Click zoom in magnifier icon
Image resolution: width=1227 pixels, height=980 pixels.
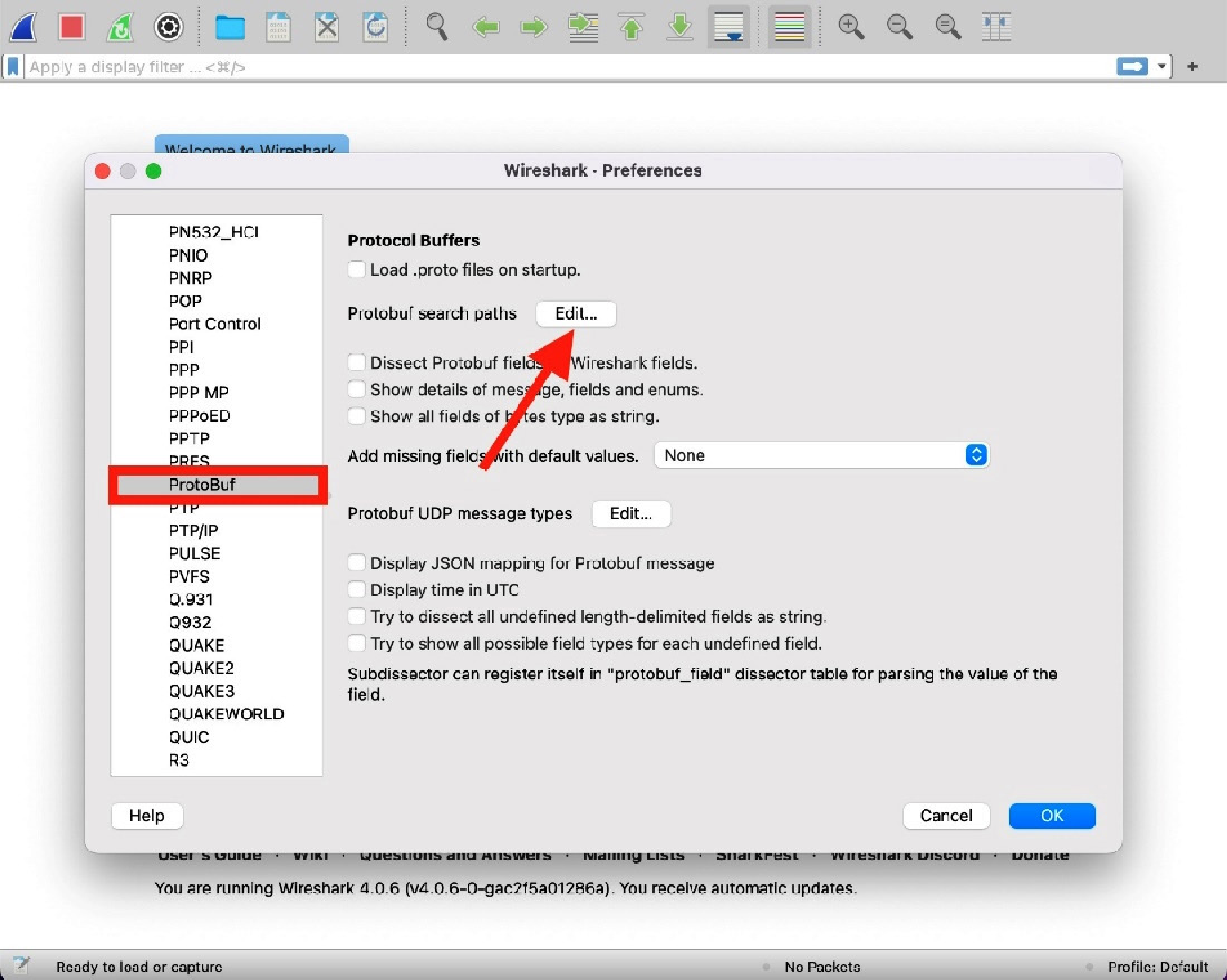(850, 27)
